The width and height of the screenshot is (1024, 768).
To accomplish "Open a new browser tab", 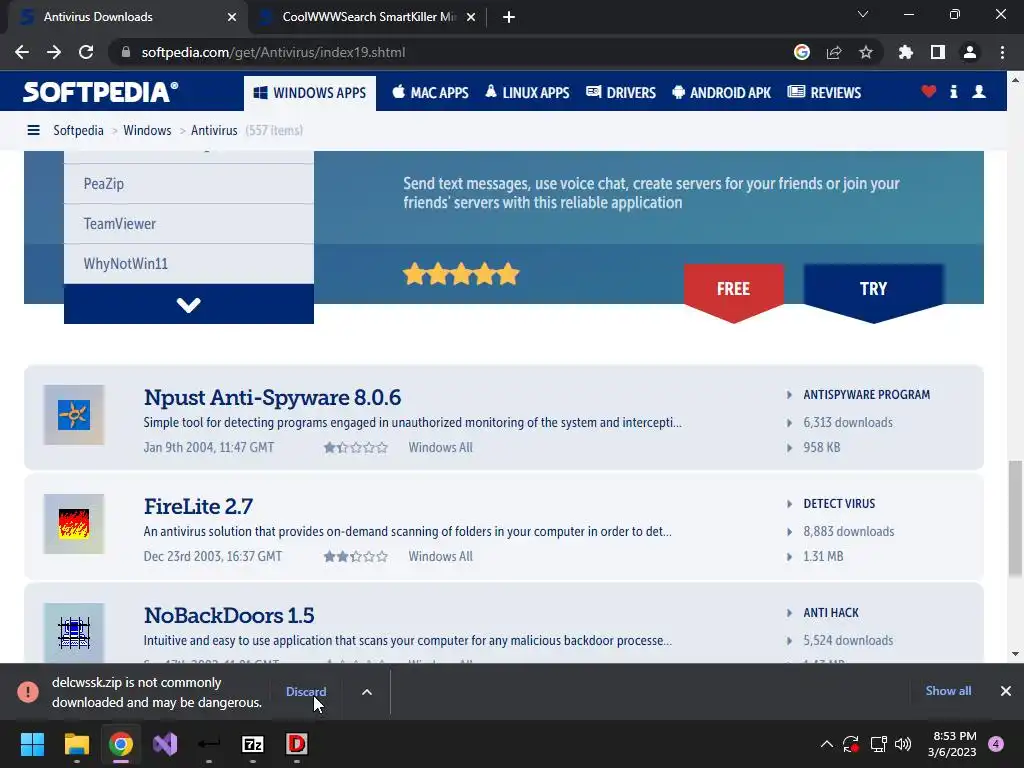I will (509, 17).
